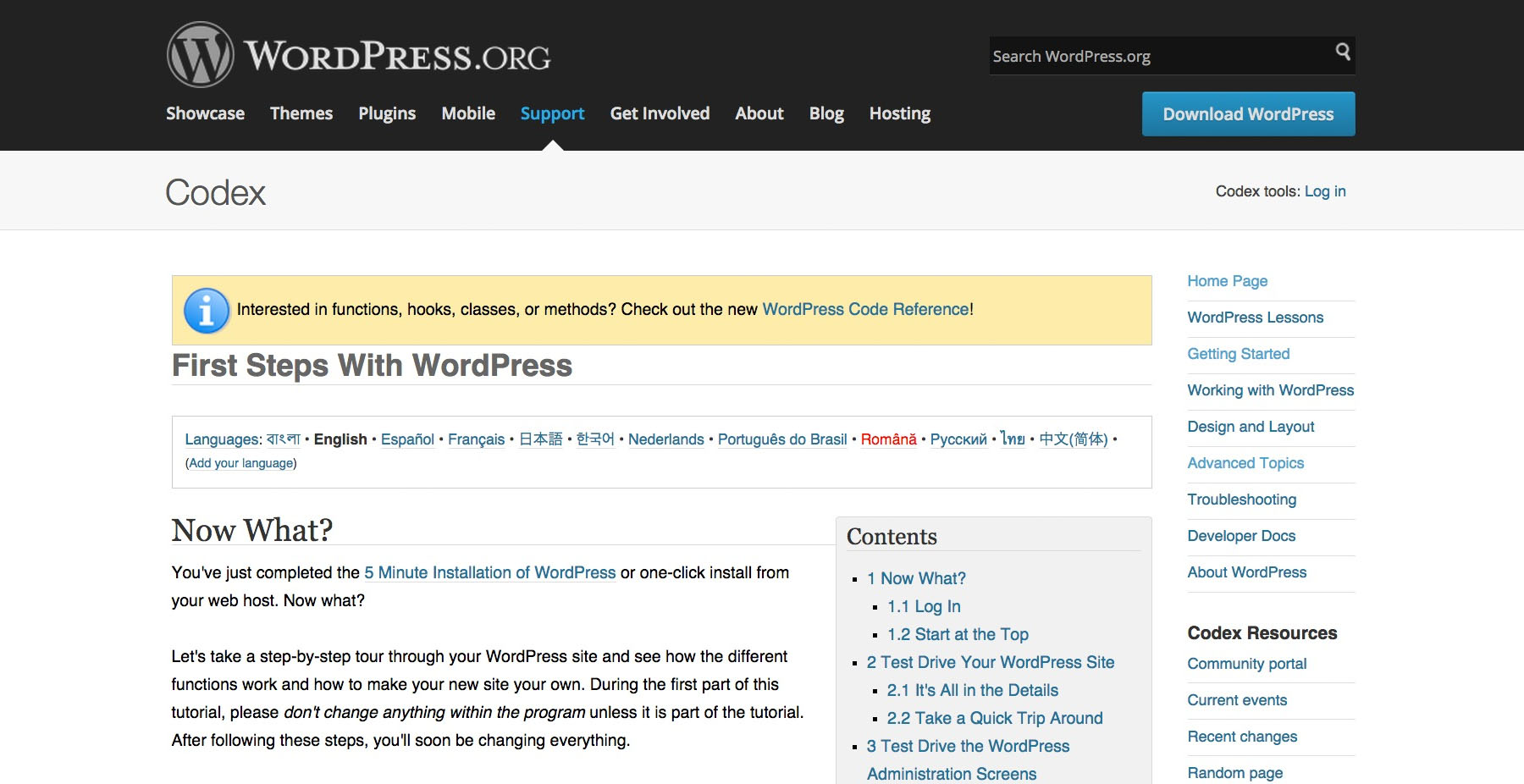Log in via Codex tools link
This screenshot has height=784, width=1524.
click(x=1323, y=191)
